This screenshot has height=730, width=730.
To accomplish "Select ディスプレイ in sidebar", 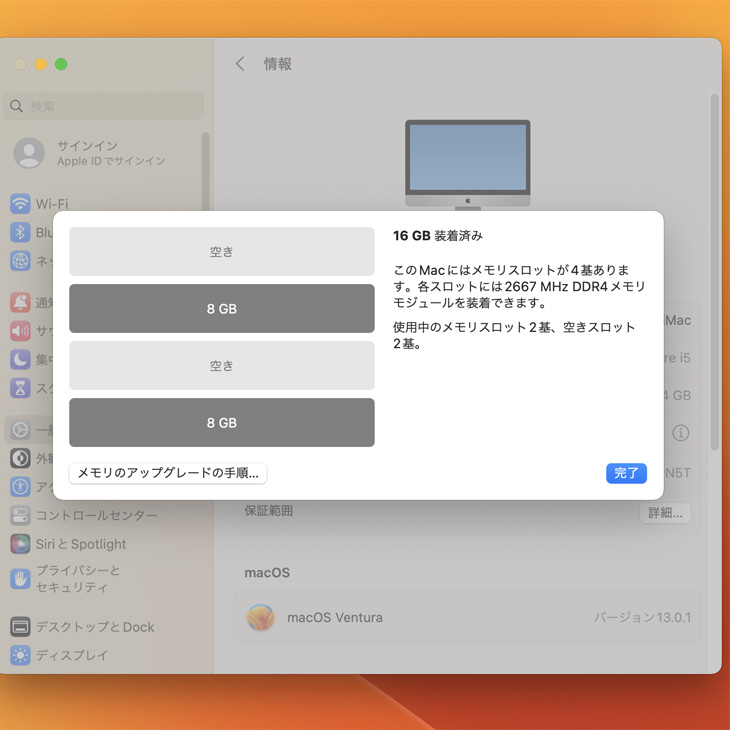I will click(x=72, y=655).
